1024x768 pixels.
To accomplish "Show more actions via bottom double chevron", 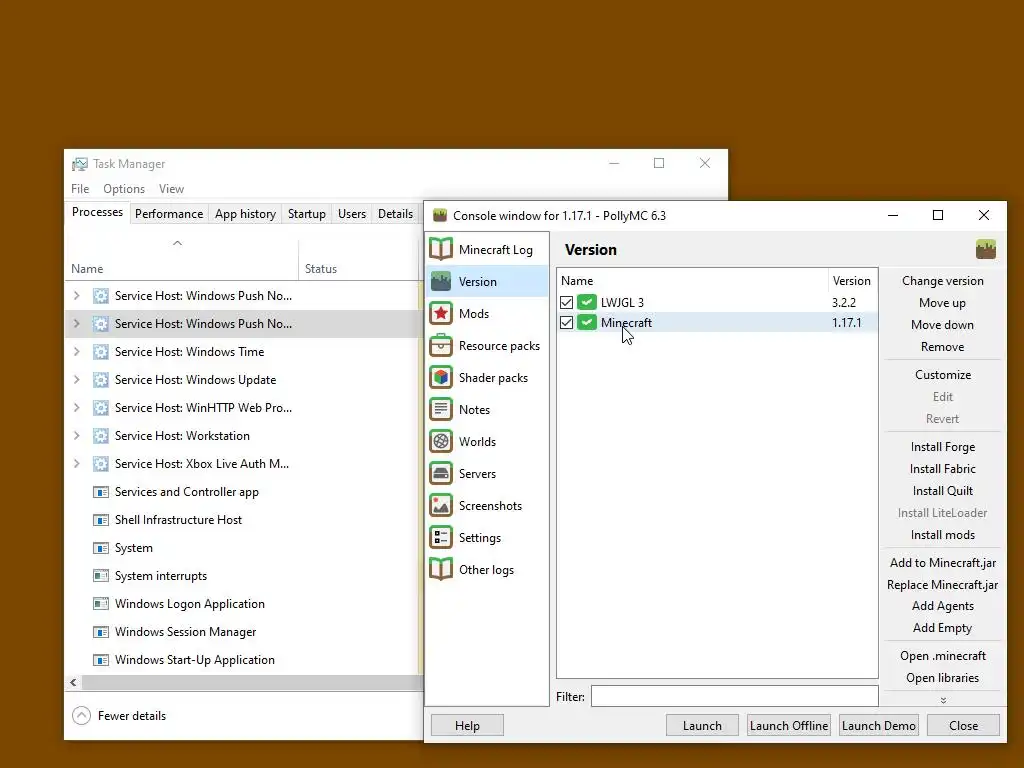I will point(943,700).
